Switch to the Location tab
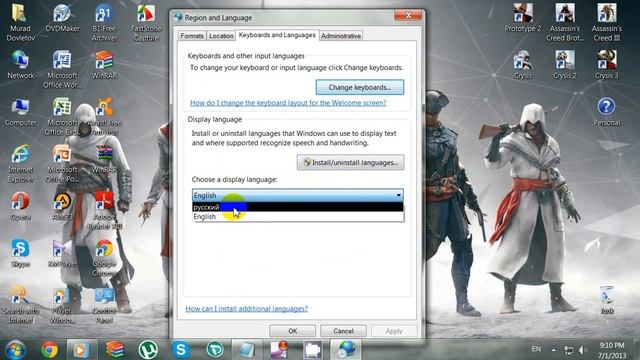The image size is (640, 360). (x=221, y=36)
